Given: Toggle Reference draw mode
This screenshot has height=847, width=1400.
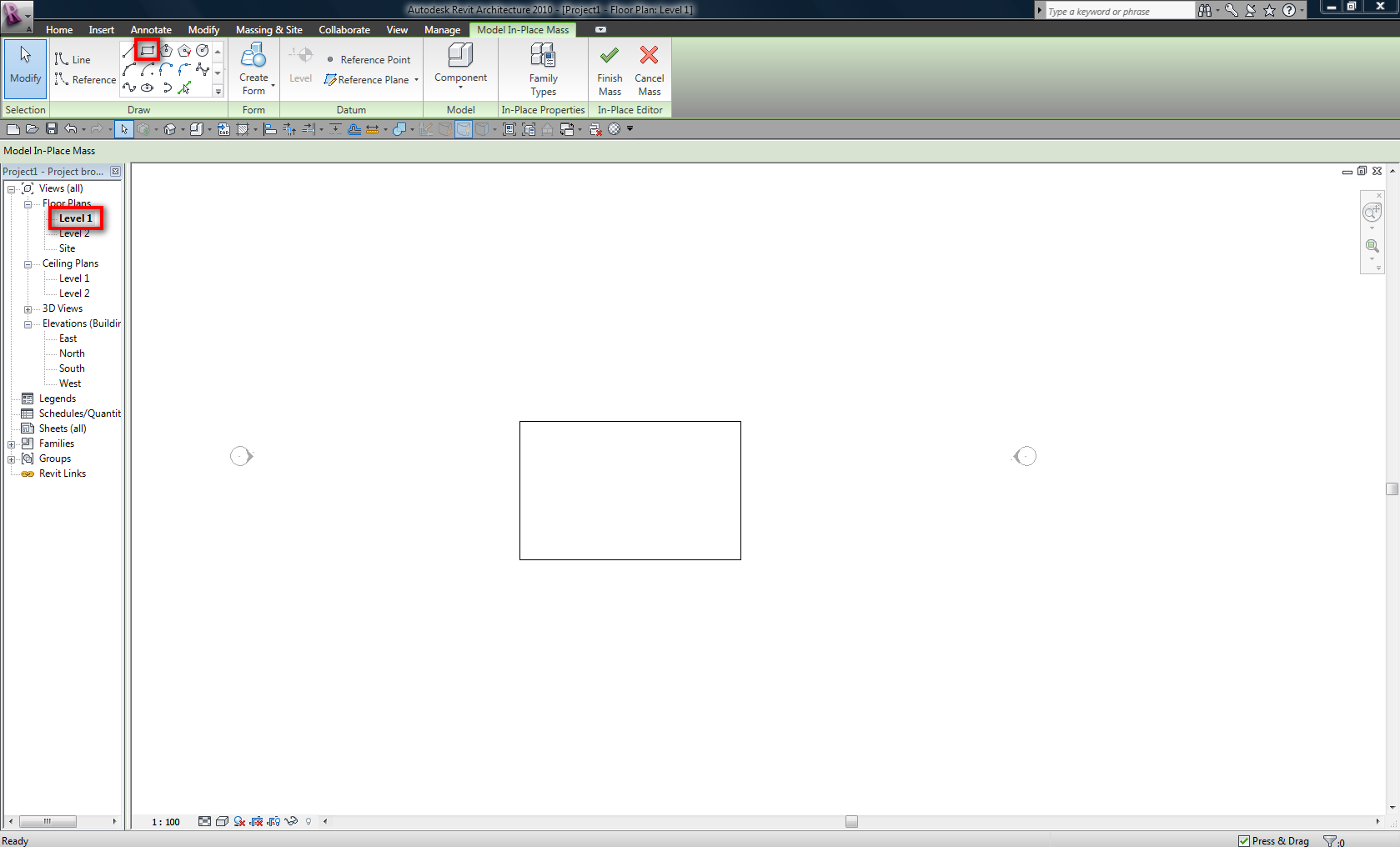Looking at the screenshot, I should tap(85, 79).
